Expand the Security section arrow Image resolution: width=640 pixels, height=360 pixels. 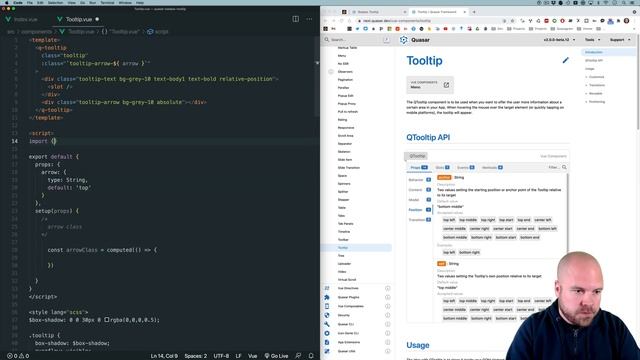tap(387, 315)
